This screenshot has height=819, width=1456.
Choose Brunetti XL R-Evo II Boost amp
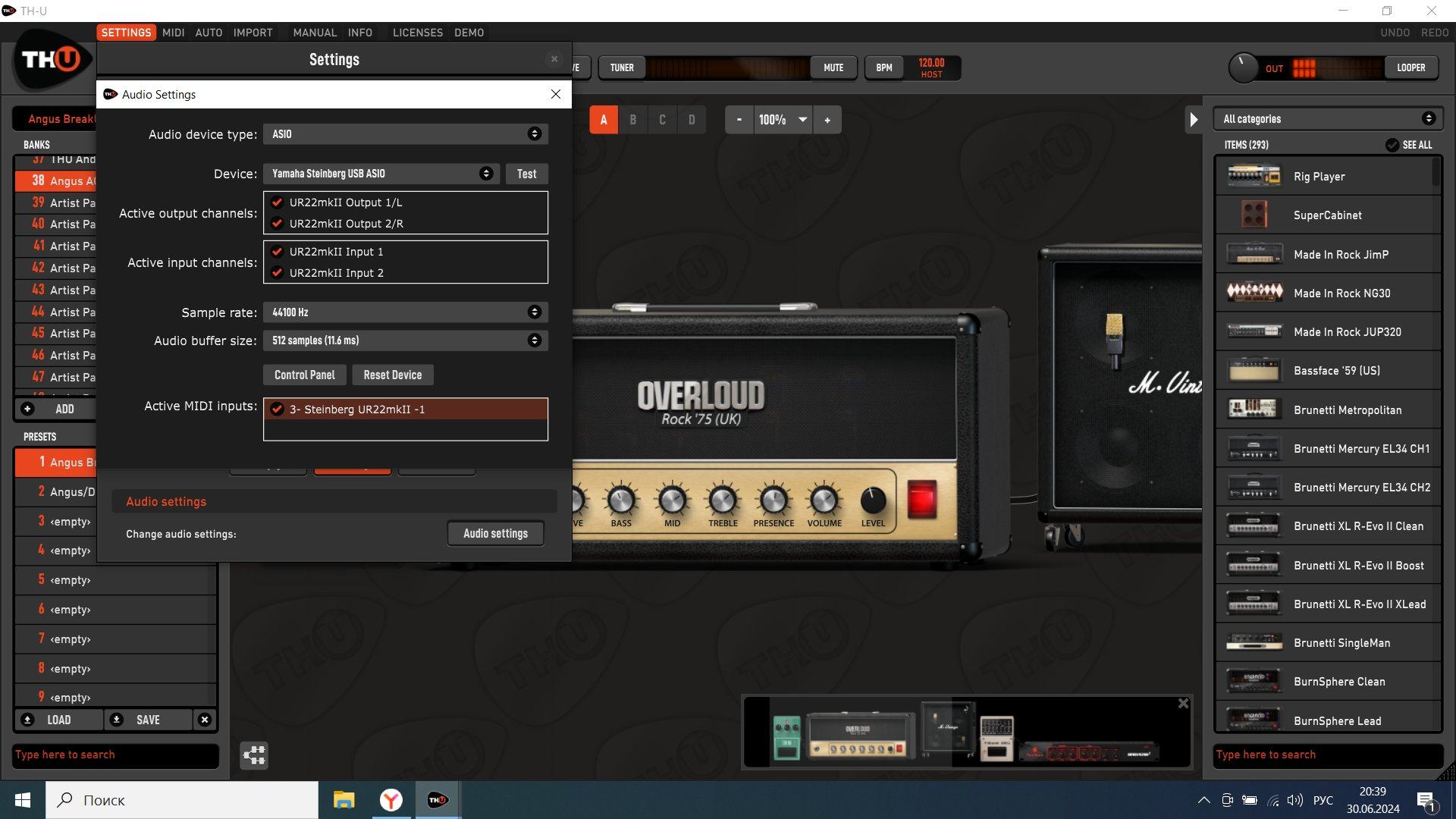click(x=1328, y=565)
